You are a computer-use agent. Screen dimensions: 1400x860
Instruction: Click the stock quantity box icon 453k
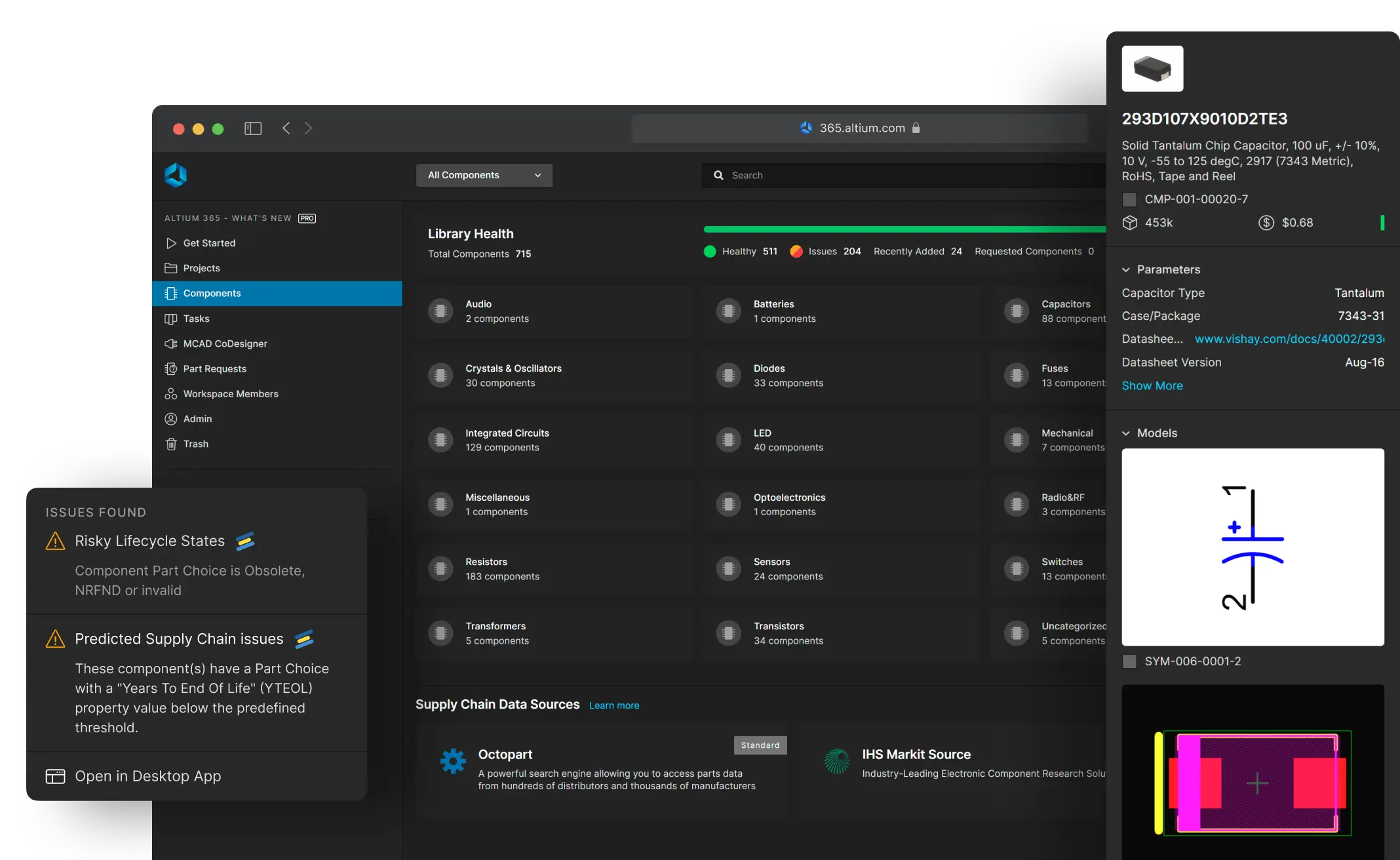pyautogui.click(x=1130, y=223)
